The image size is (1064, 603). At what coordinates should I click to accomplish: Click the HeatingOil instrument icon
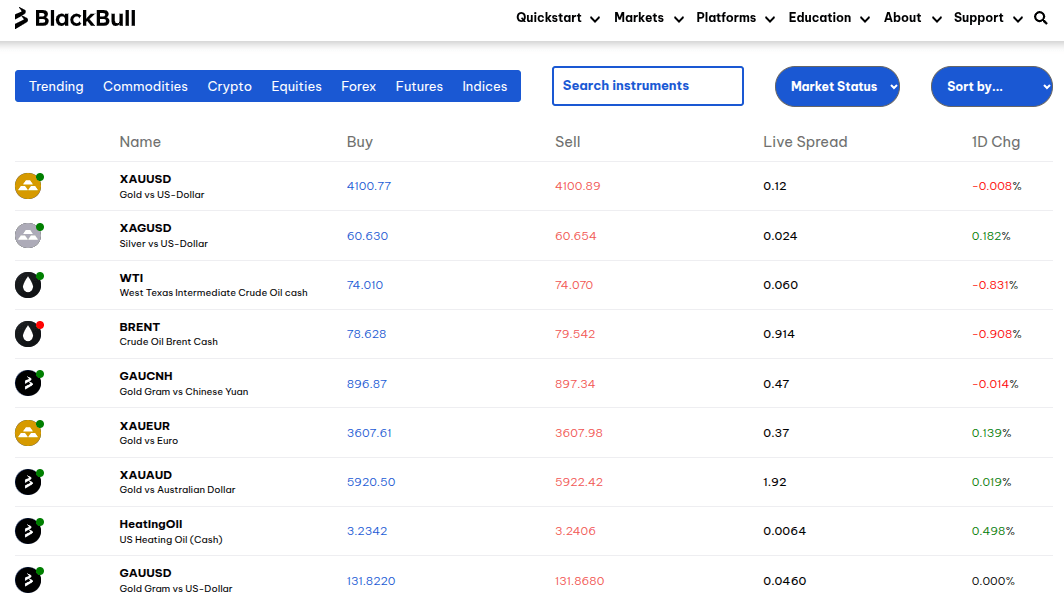28,531
